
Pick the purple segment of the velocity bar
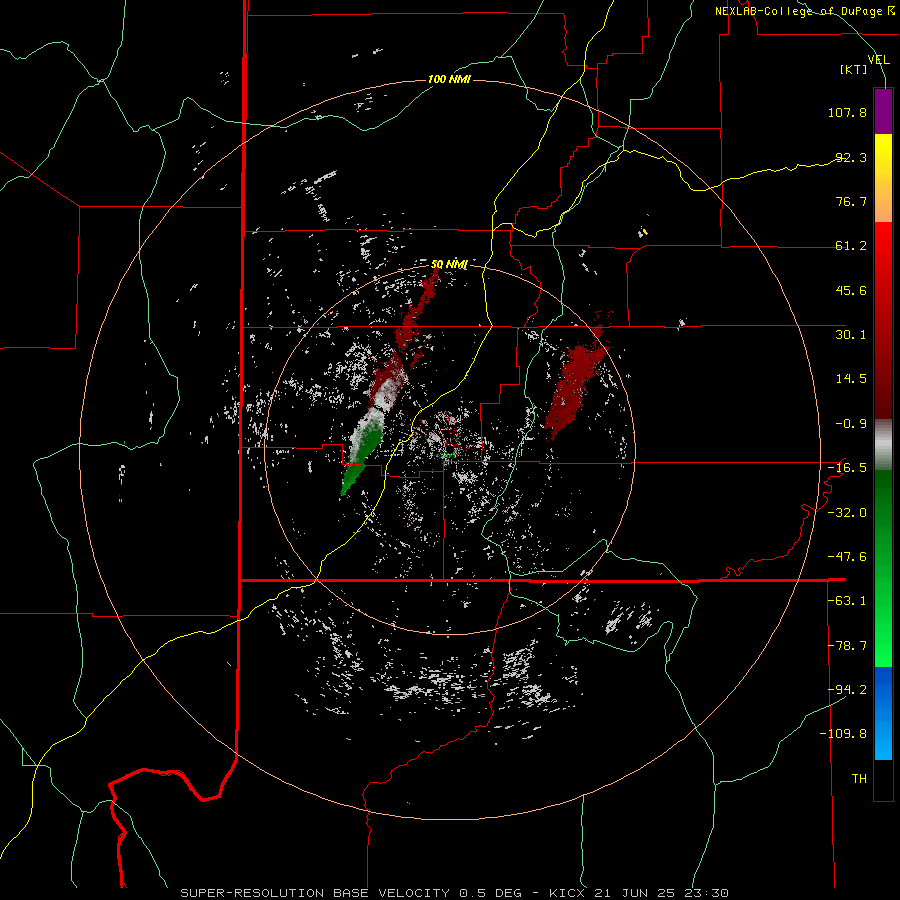[x=883, y=111]
